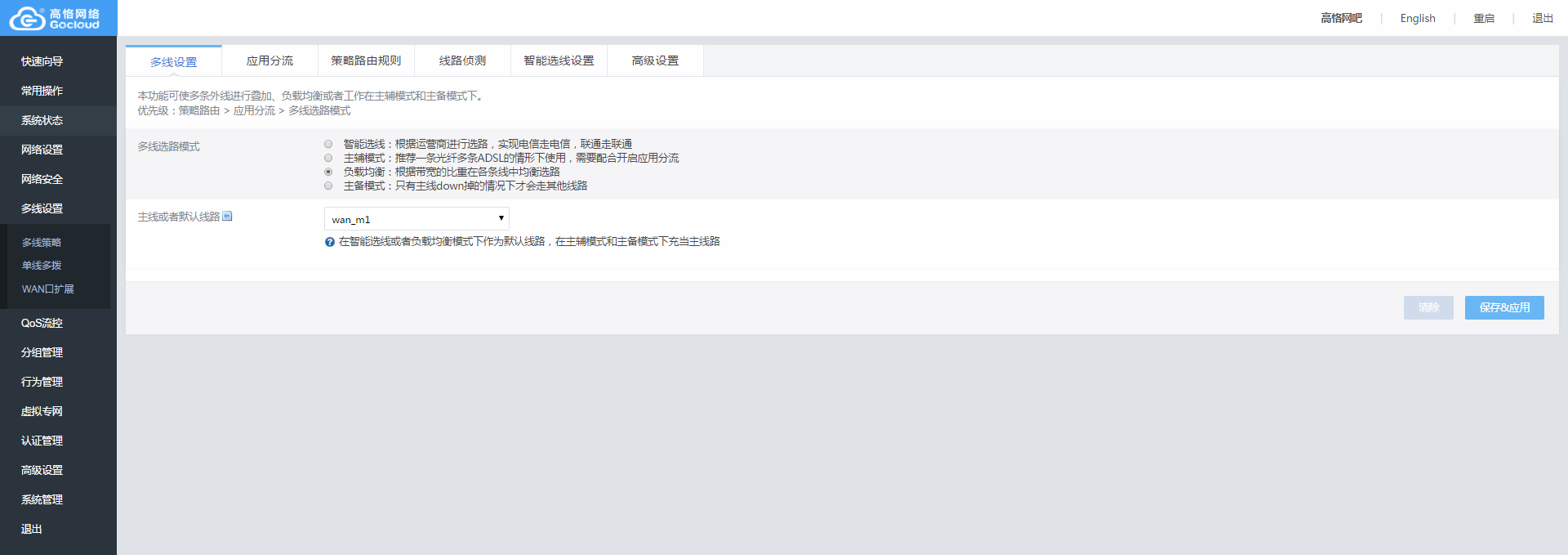Open the 智能选线设置 tab
The width and height of the screenshot is (1568, 555).
click(559, 61)
